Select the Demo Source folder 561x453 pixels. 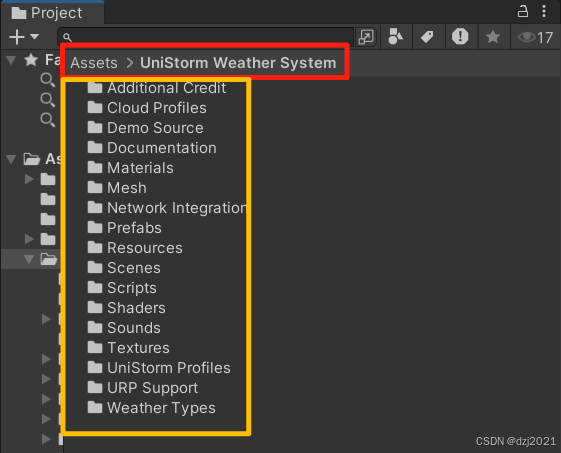point(145,128)
